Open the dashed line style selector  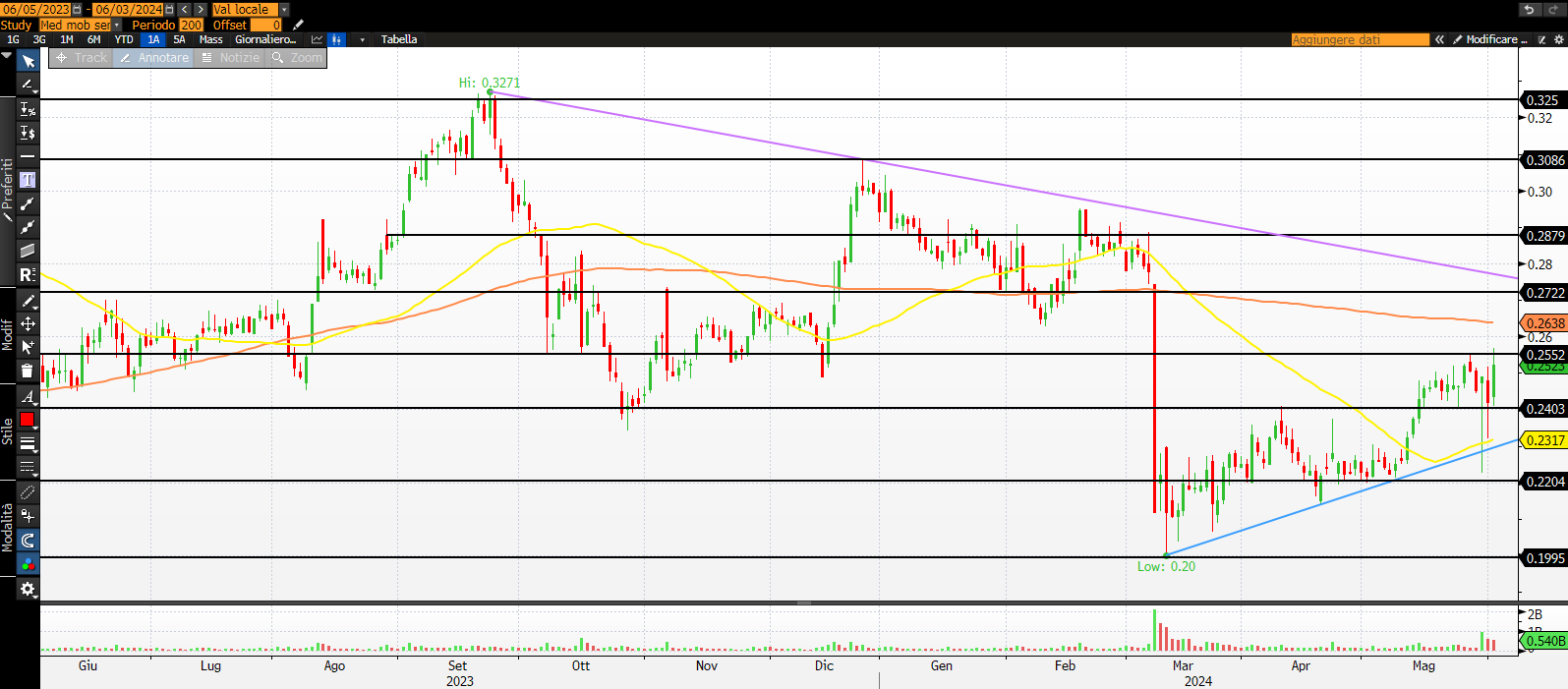pos(28,468)
